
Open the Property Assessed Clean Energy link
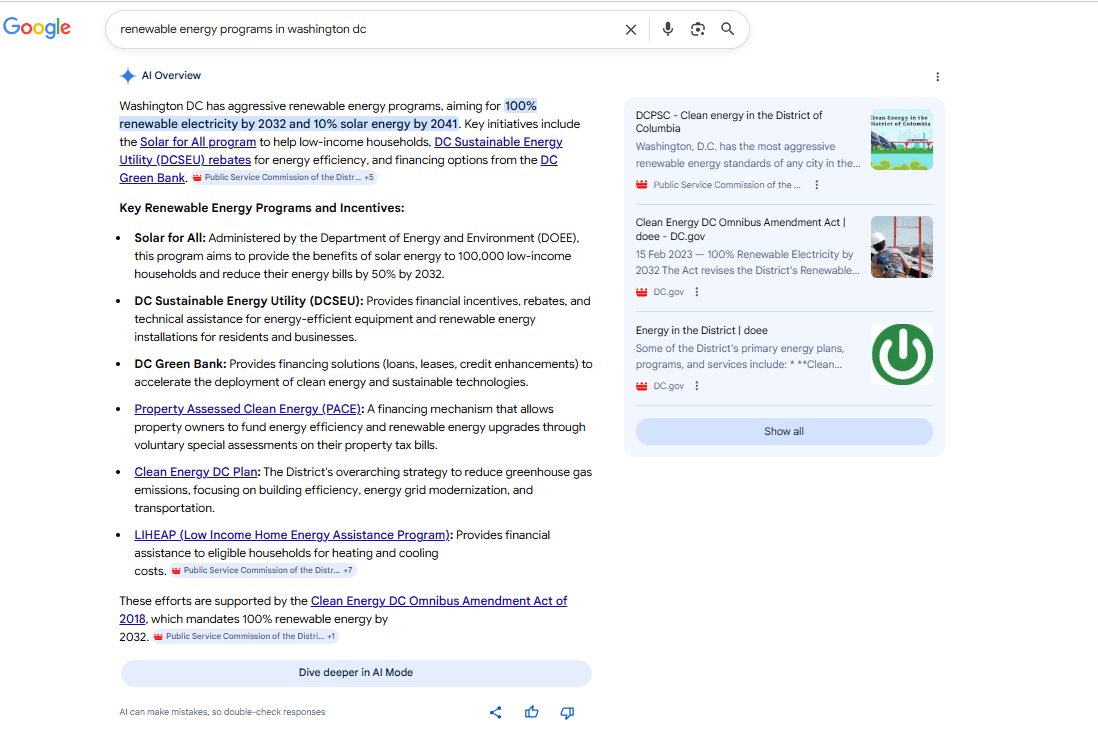coord(248,408)
